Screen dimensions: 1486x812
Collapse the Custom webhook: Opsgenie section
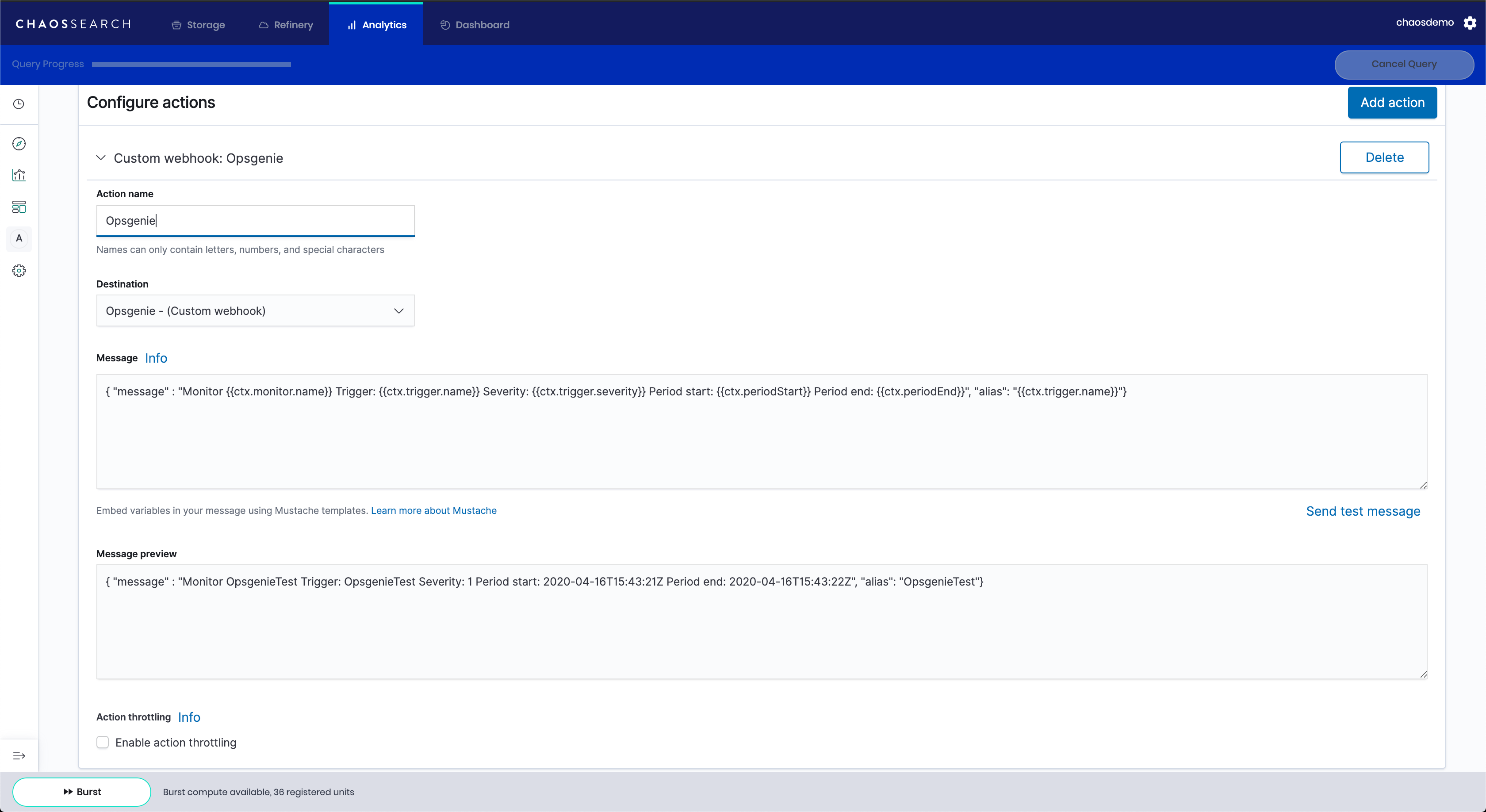pyautogui.click(x=101, y=157)
